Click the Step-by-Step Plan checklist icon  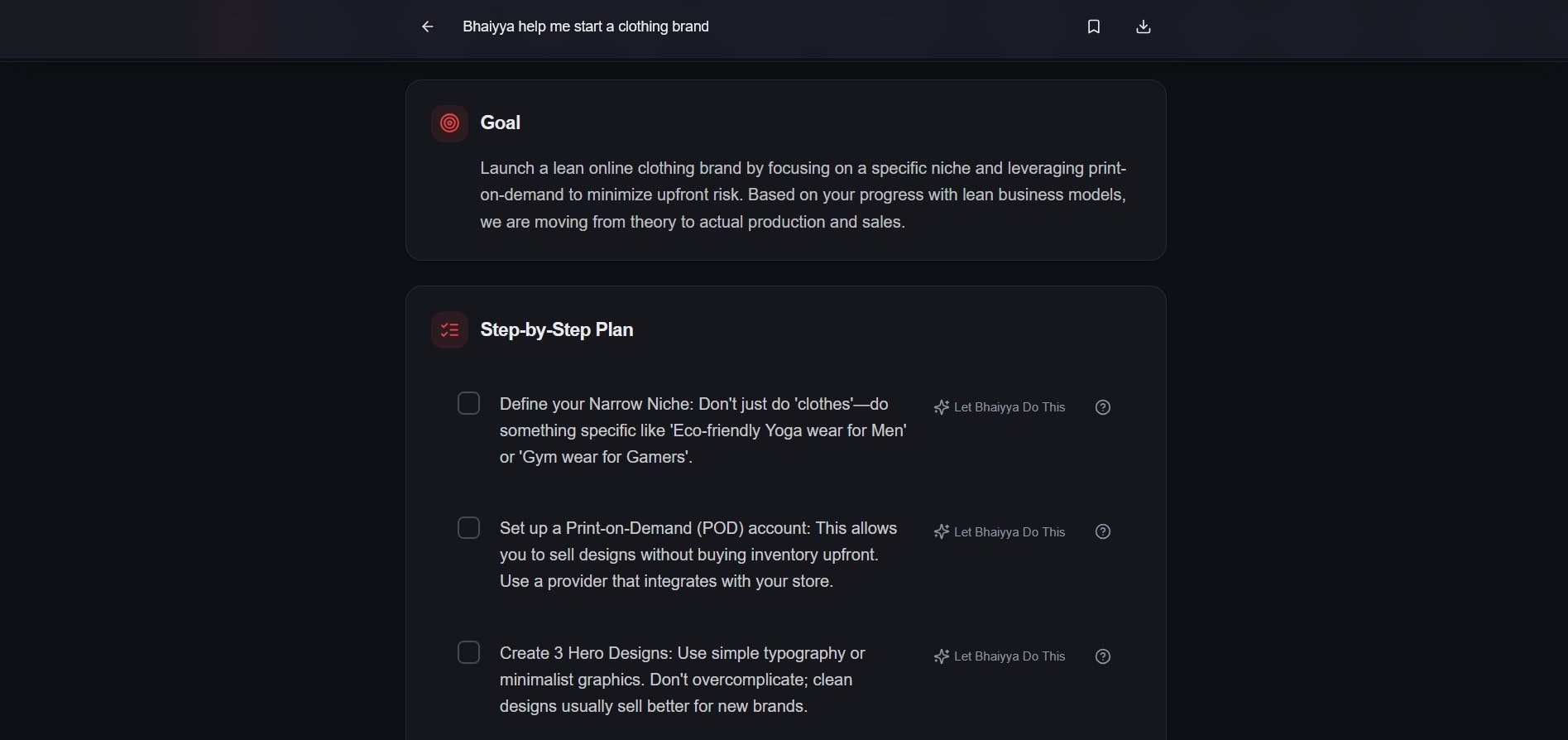coord(449,330)
